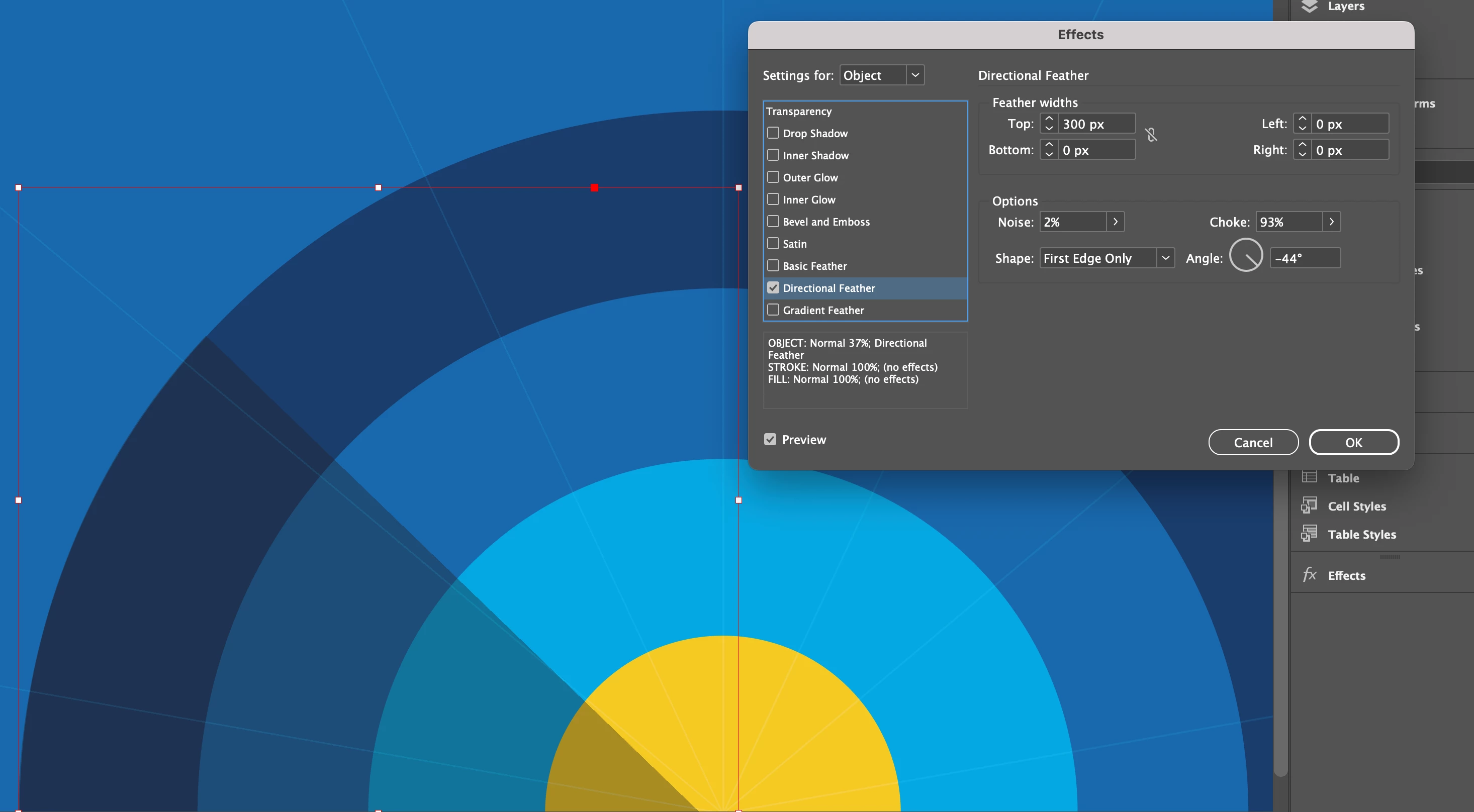Confirm the effects with the OK button
The width and height of the screenshot is (1474, 812).
coord(1354,442)
